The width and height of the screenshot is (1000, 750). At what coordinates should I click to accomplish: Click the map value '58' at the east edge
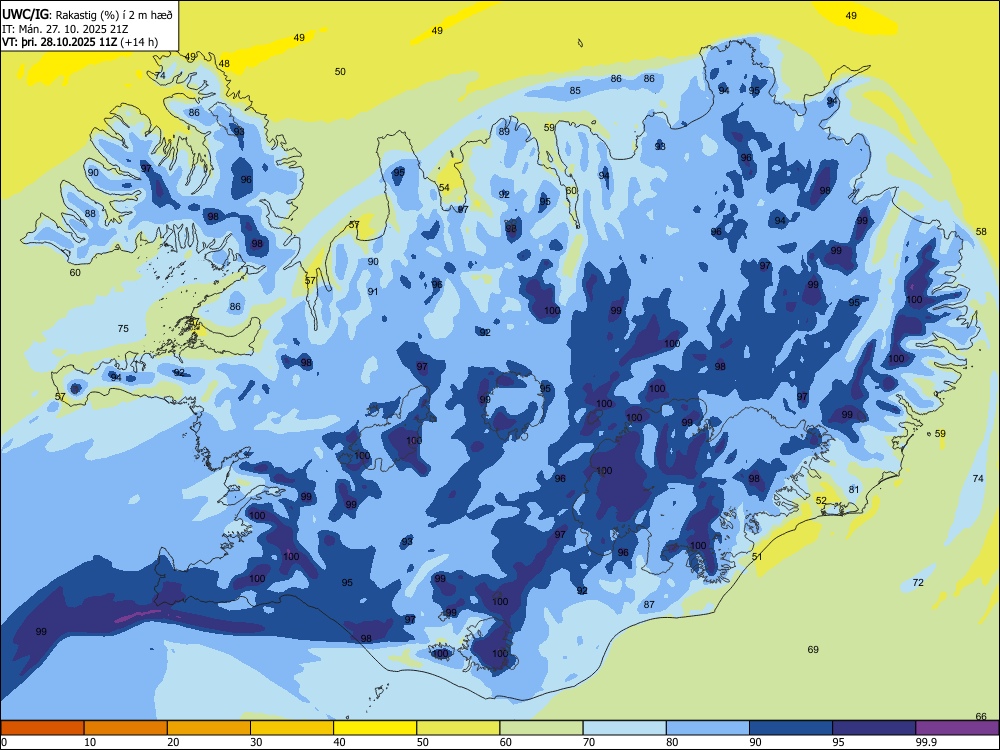(982, 232)
